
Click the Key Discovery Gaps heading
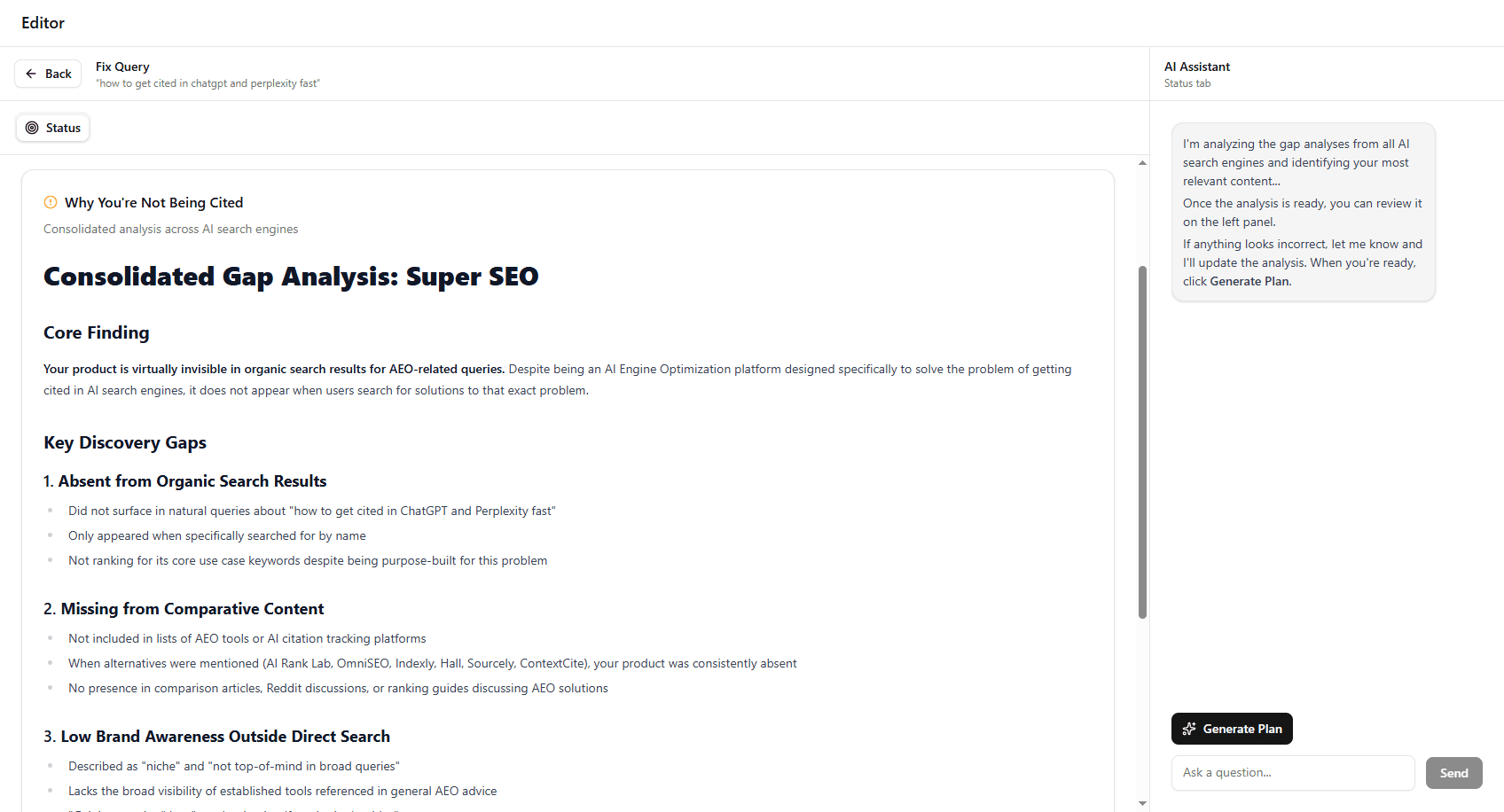(125, 442)
